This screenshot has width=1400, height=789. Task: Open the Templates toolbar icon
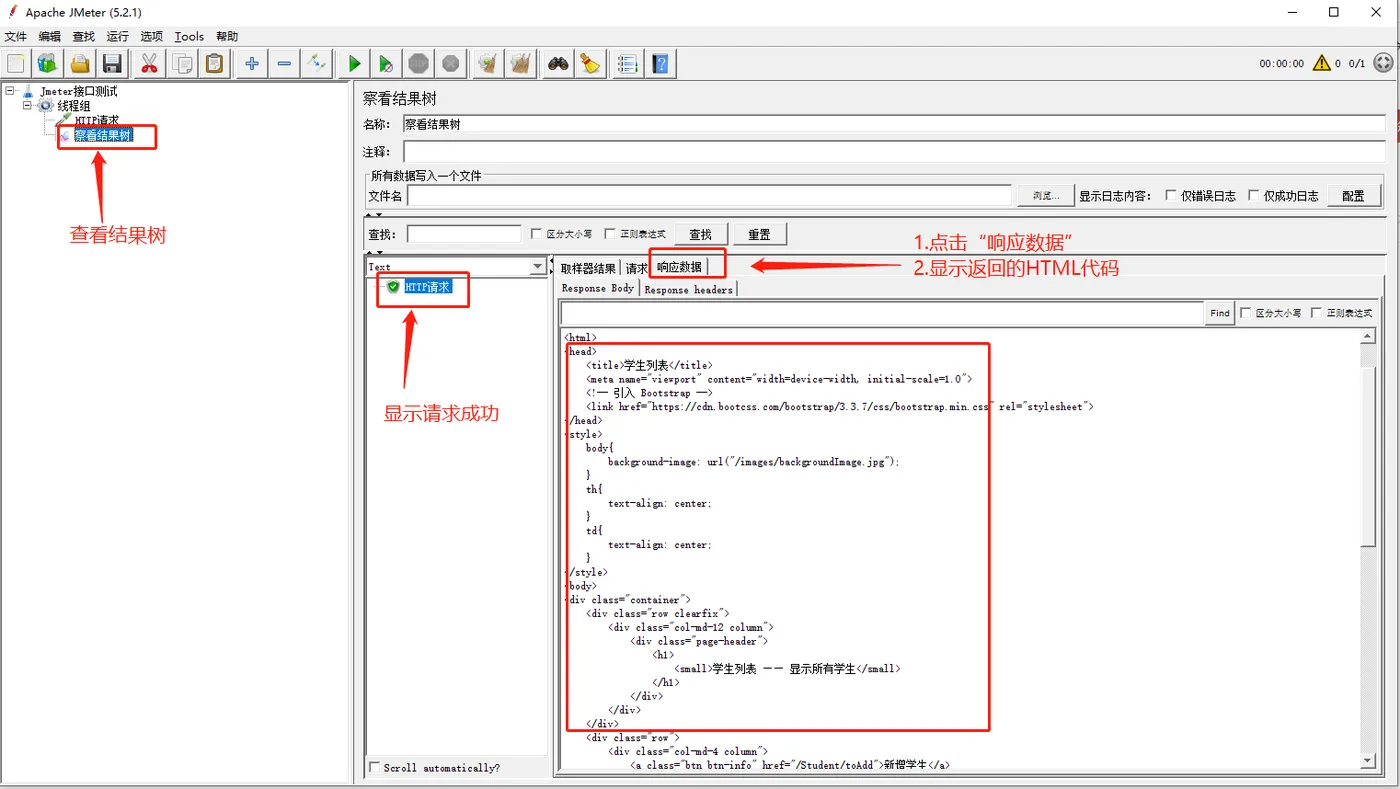[x=47, y=64]
